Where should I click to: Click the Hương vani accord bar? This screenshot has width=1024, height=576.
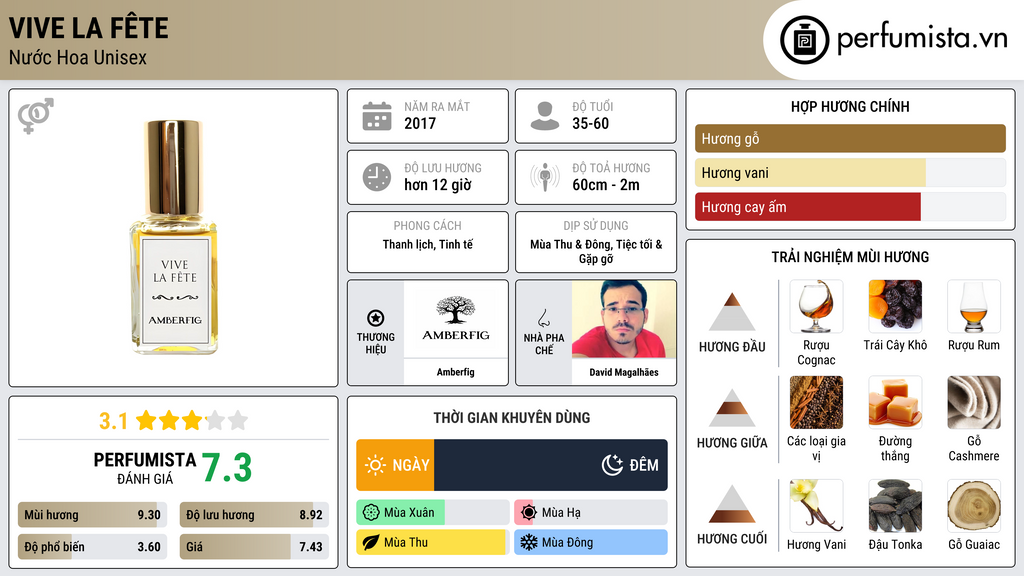point(850,173)
